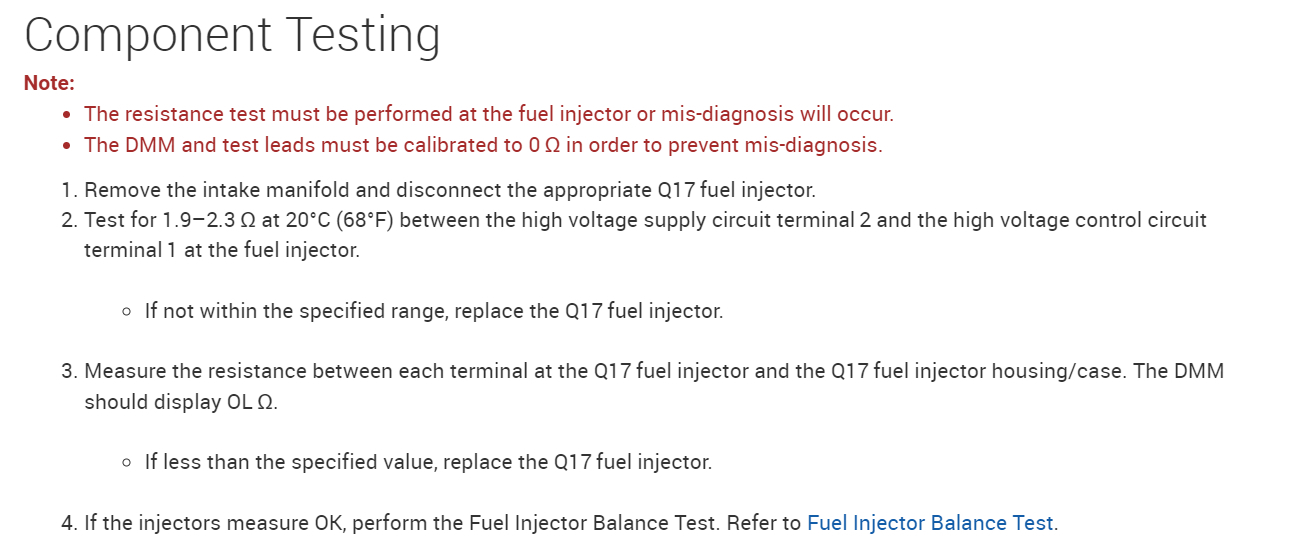Click the hollow bullet before "If not within"
1312x551 pixels.
(x=126, y=312)
